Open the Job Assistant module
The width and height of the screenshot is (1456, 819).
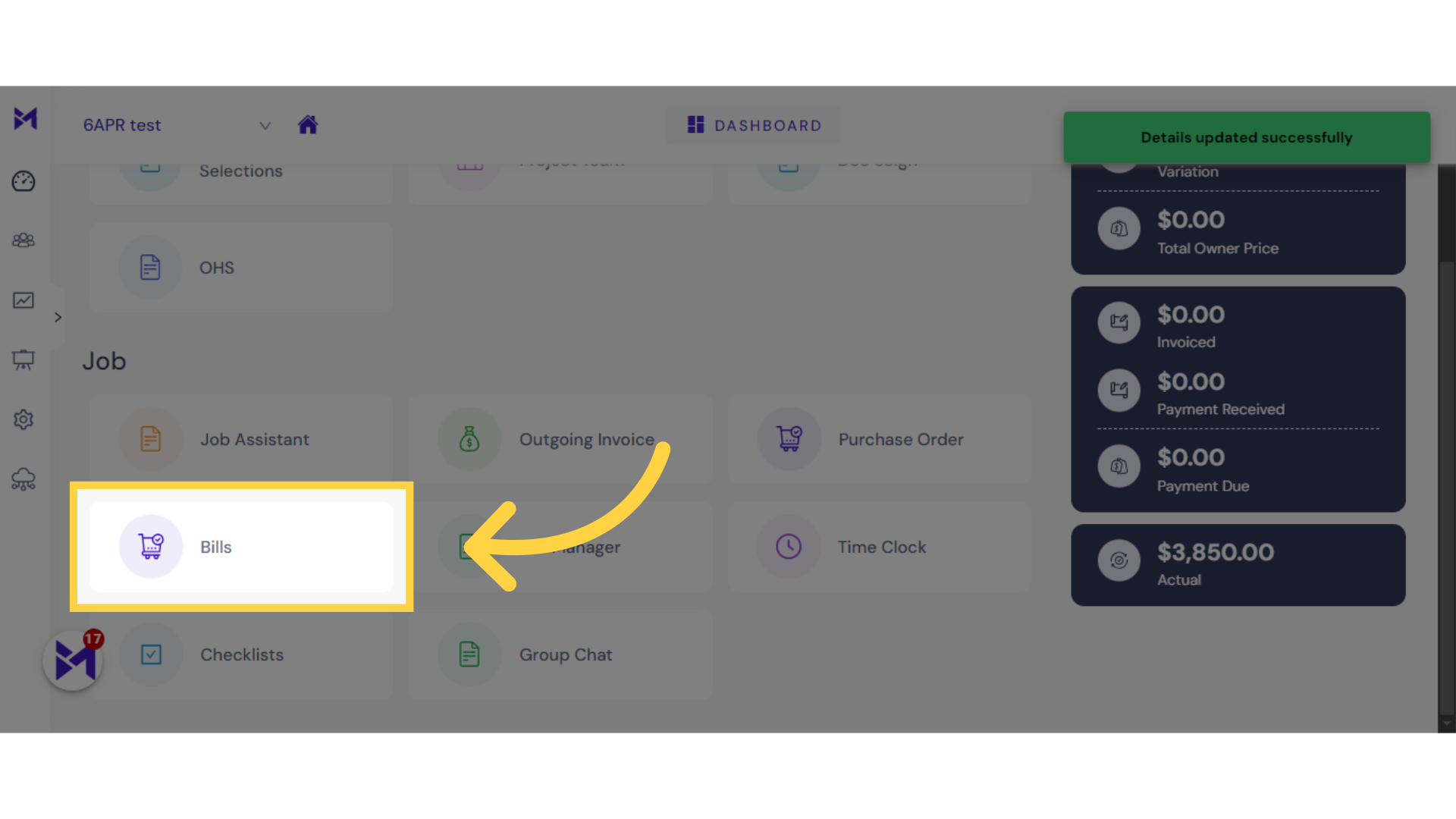(x=241, y=439)
